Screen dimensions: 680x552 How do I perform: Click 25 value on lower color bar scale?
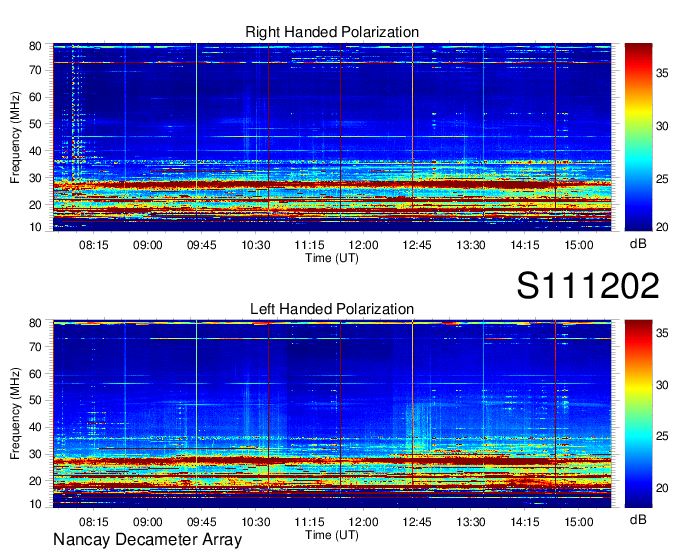coord(662,436)
